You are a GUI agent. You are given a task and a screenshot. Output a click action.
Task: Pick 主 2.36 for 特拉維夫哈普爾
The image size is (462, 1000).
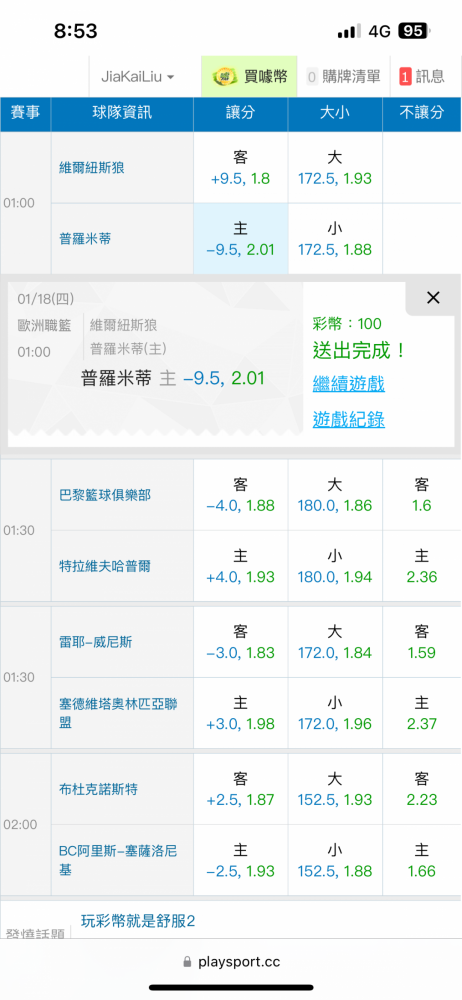coord(422,566)
